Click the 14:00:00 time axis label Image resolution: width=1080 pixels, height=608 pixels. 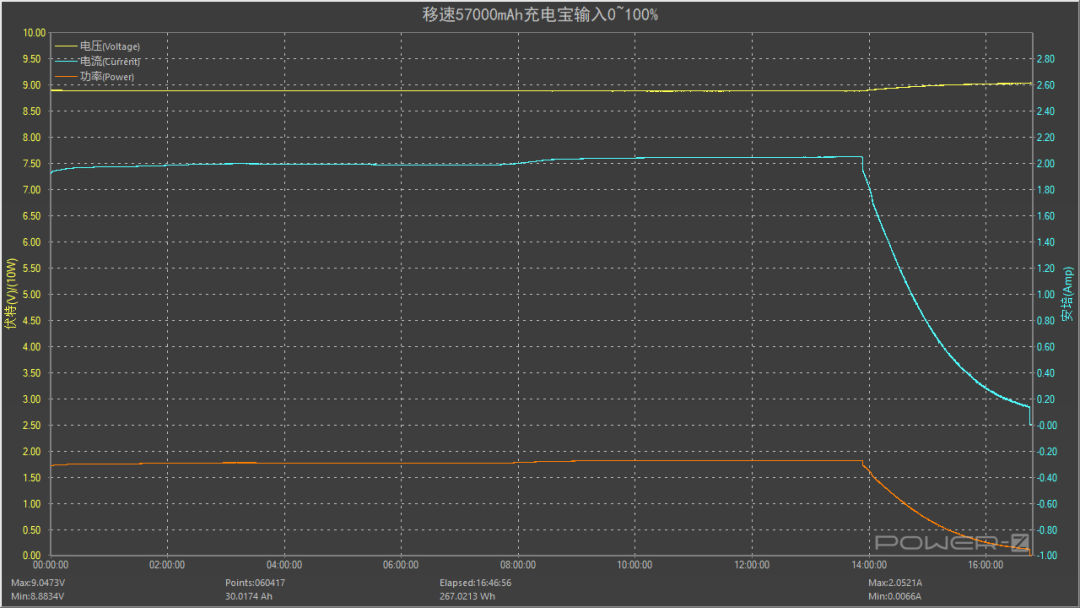[x=869, y=565]
